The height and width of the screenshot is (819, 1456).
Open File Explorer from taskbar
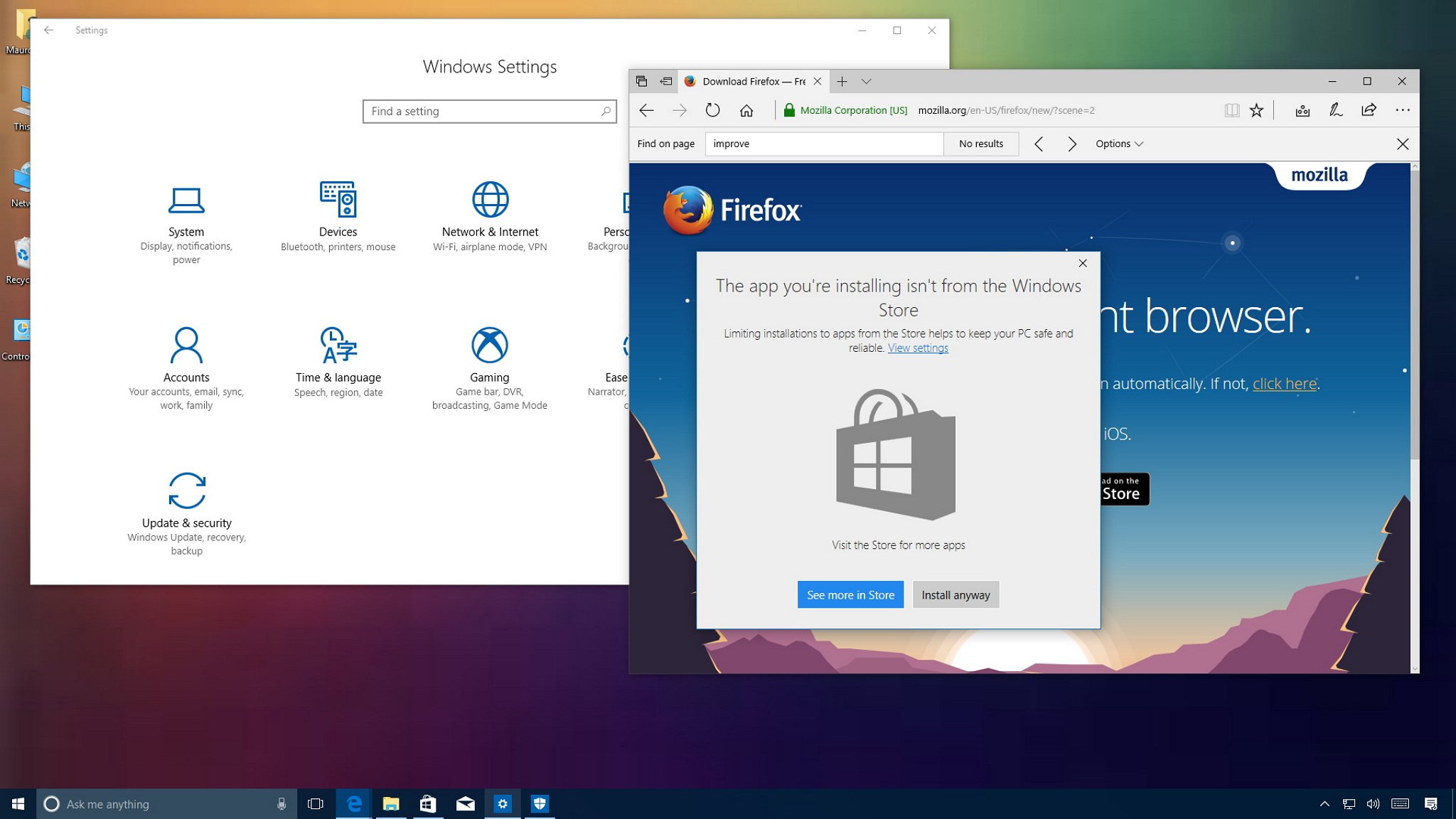(x=390, y=804)
